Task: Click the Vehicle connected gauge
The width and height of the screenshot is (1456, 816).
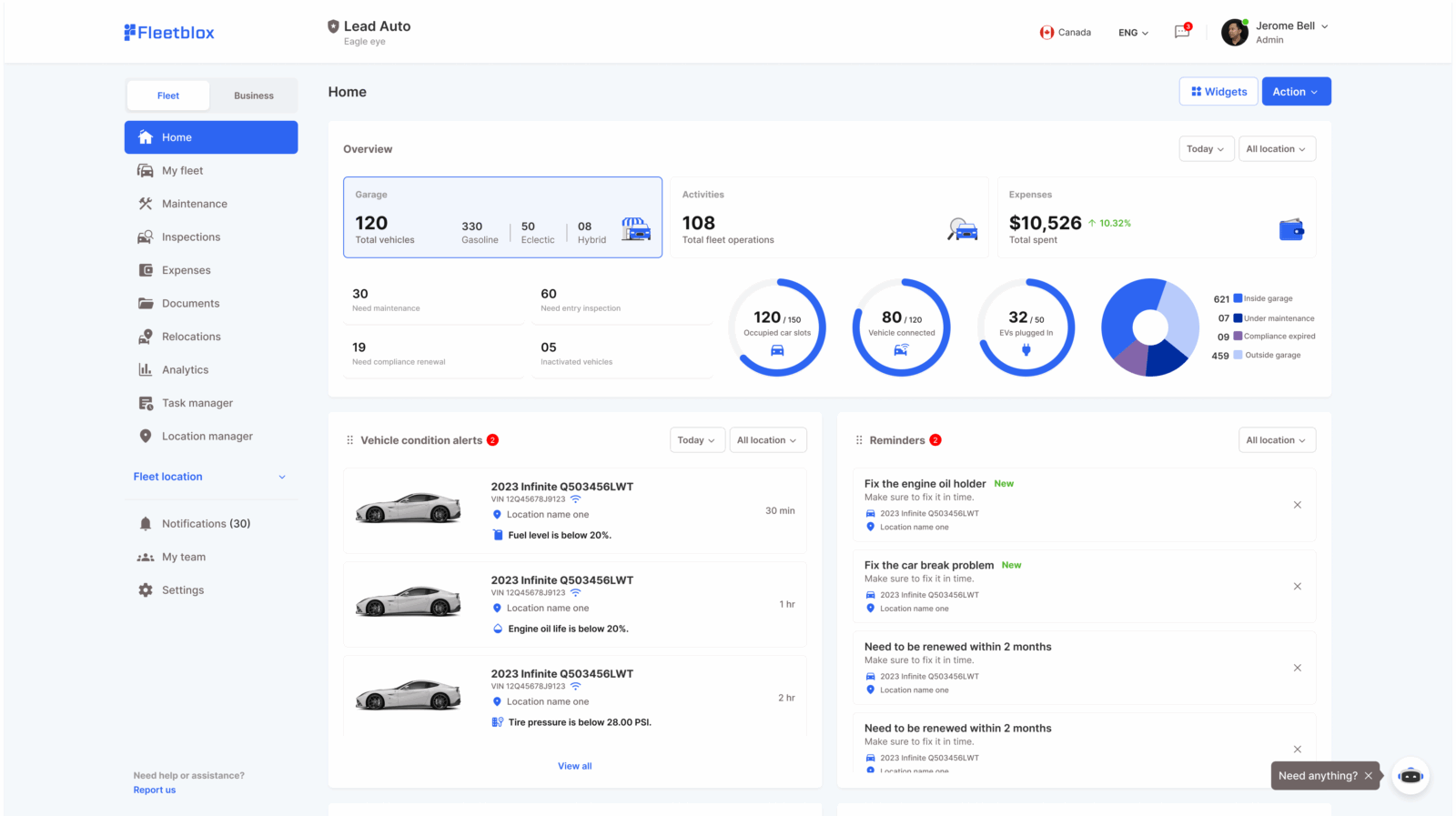Action: [902, 327]
